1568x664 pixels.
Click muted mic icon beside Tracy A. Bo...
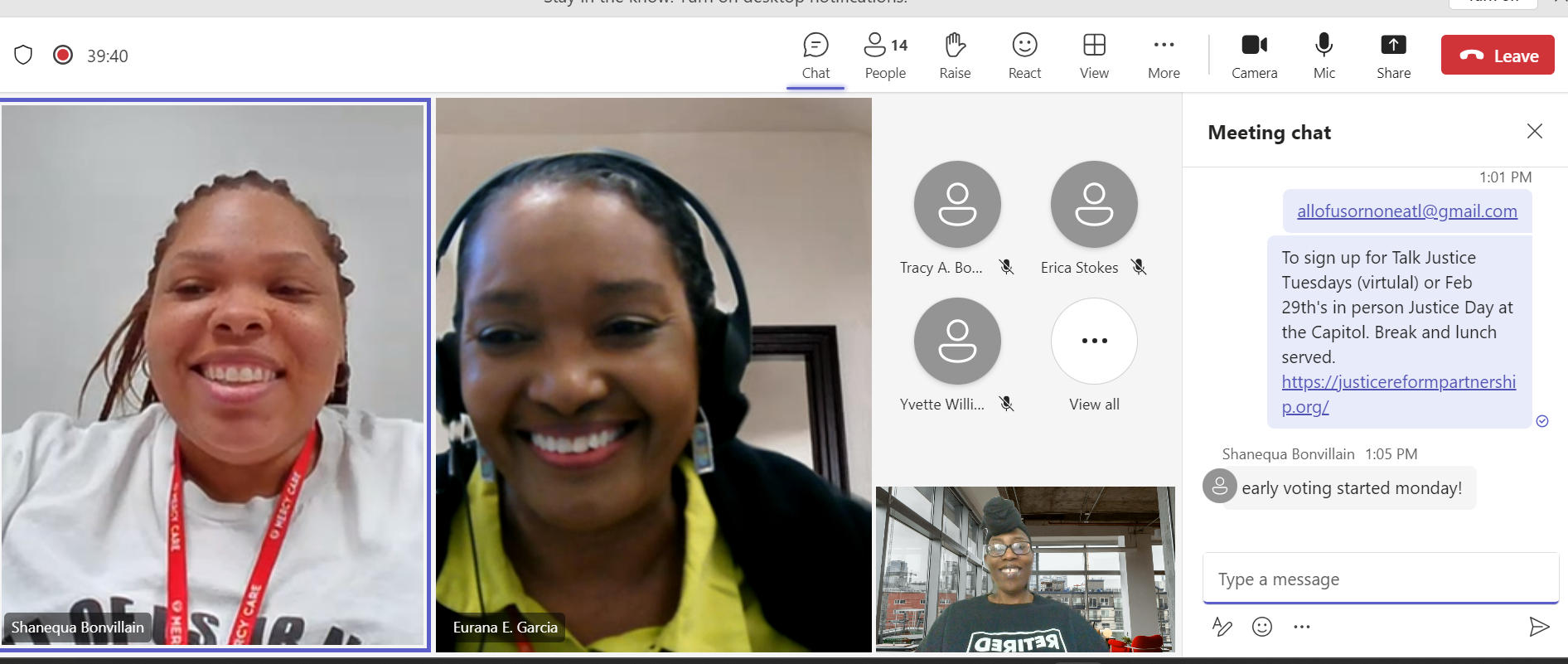click(1007, 267)
